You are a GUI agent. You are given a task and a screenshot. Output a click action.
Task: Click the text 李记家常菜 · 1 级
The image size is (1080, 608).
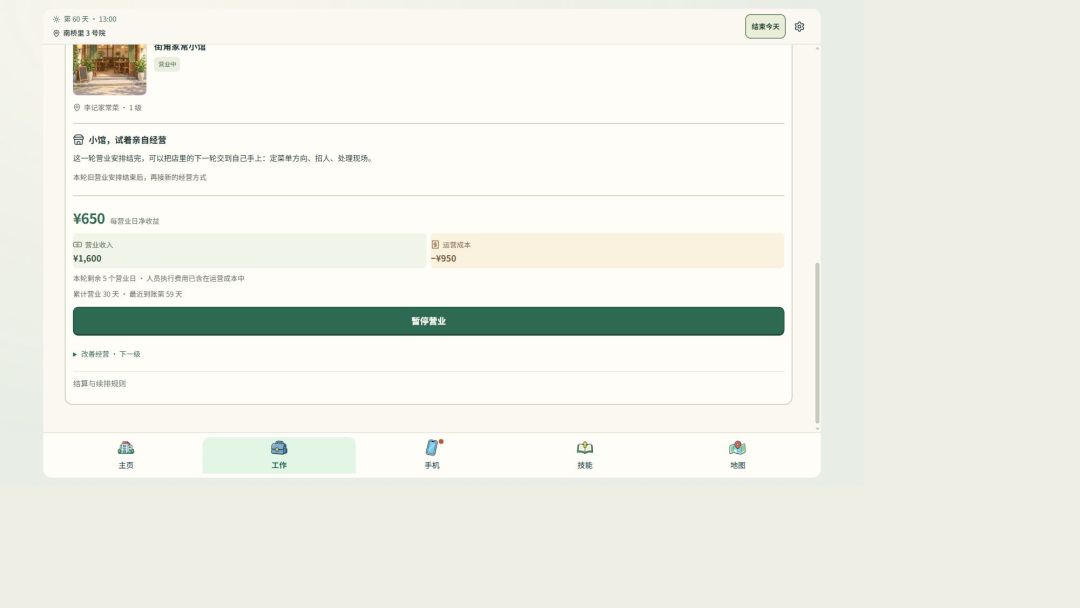coord(113,108)
